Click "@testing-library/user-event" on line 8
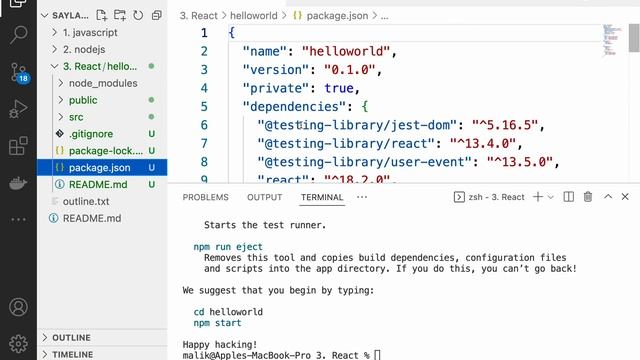This screenshot has height=360, width=640. tap(364, 162)
